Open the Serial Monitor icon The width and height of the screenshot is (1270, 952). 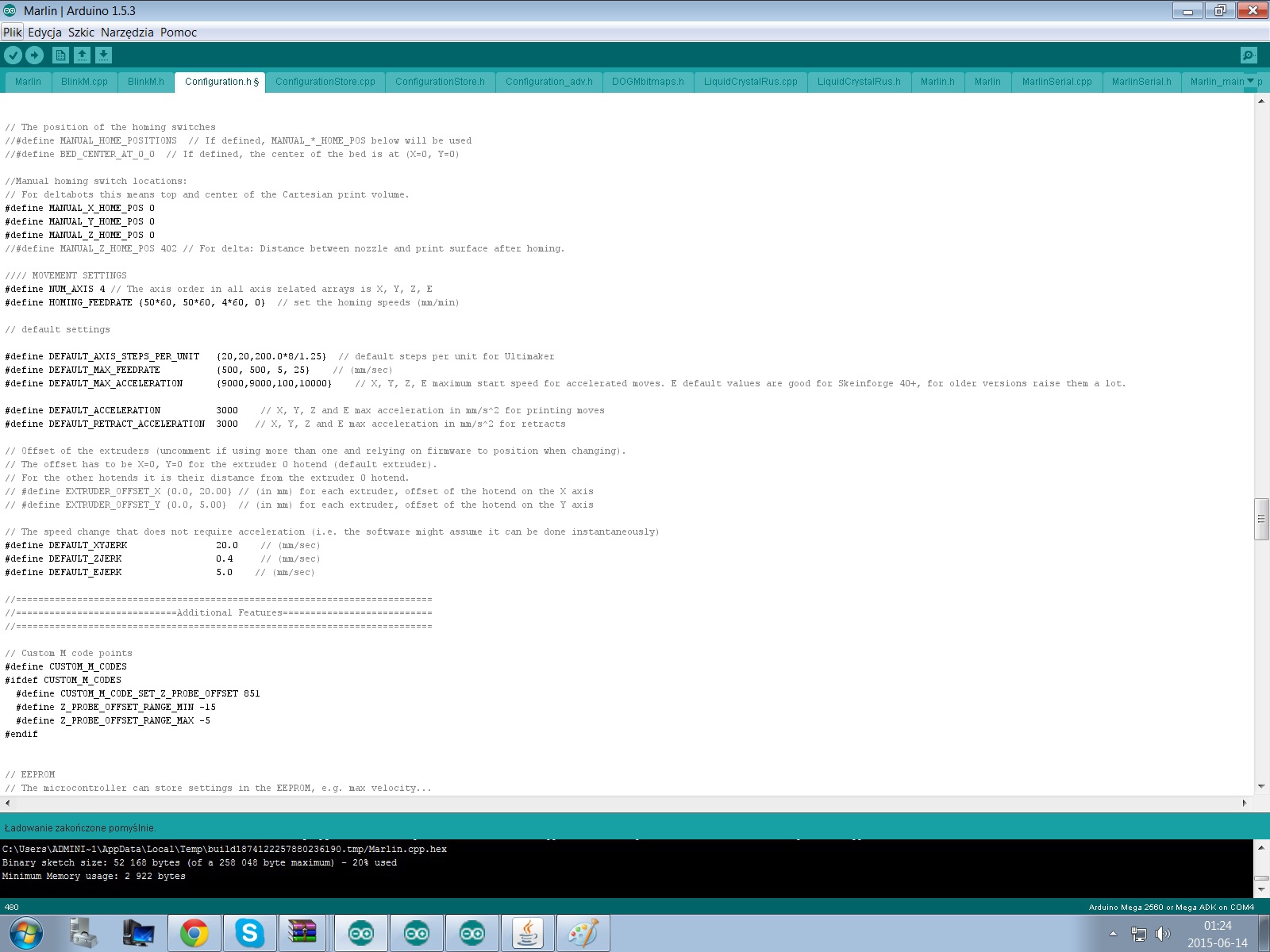coord(1249,55)
